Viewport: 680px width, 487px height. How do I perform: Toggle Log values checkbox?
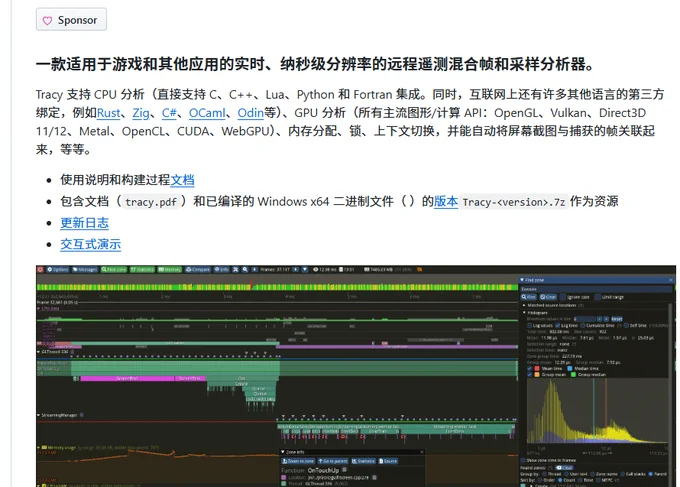pos(530,326)
